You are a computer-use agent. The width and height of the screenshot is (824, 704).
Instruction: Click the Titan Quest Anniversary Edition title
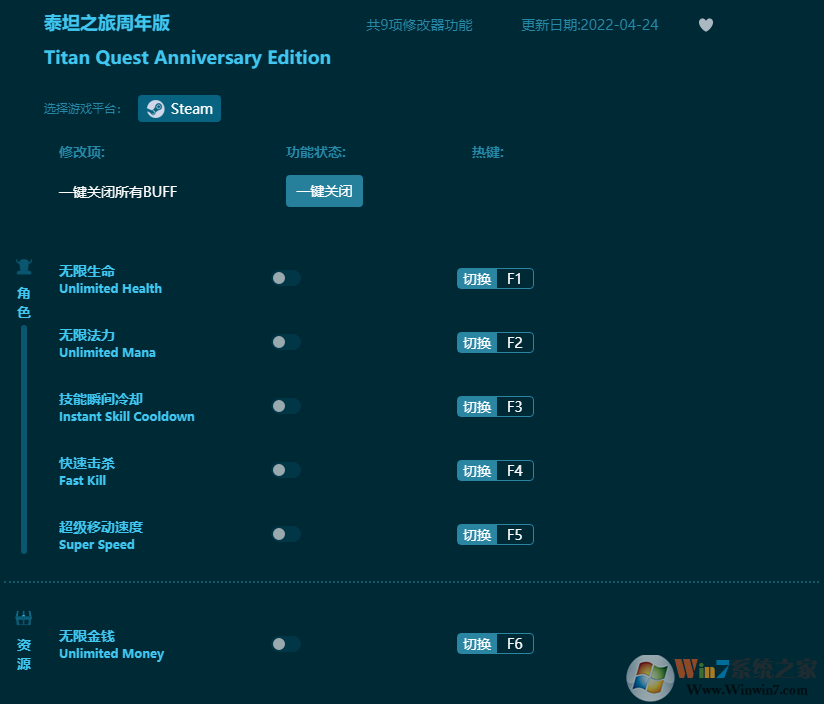(187, 58)
